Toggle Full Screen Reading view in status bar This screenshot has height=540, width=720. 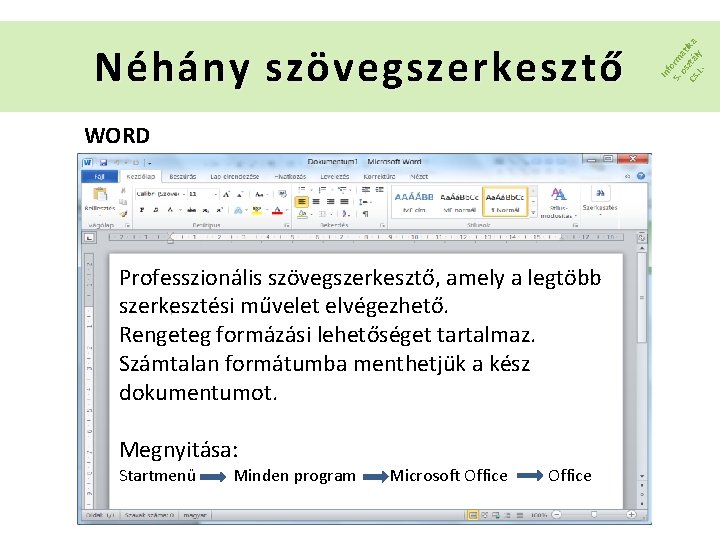tap(484, 515)
